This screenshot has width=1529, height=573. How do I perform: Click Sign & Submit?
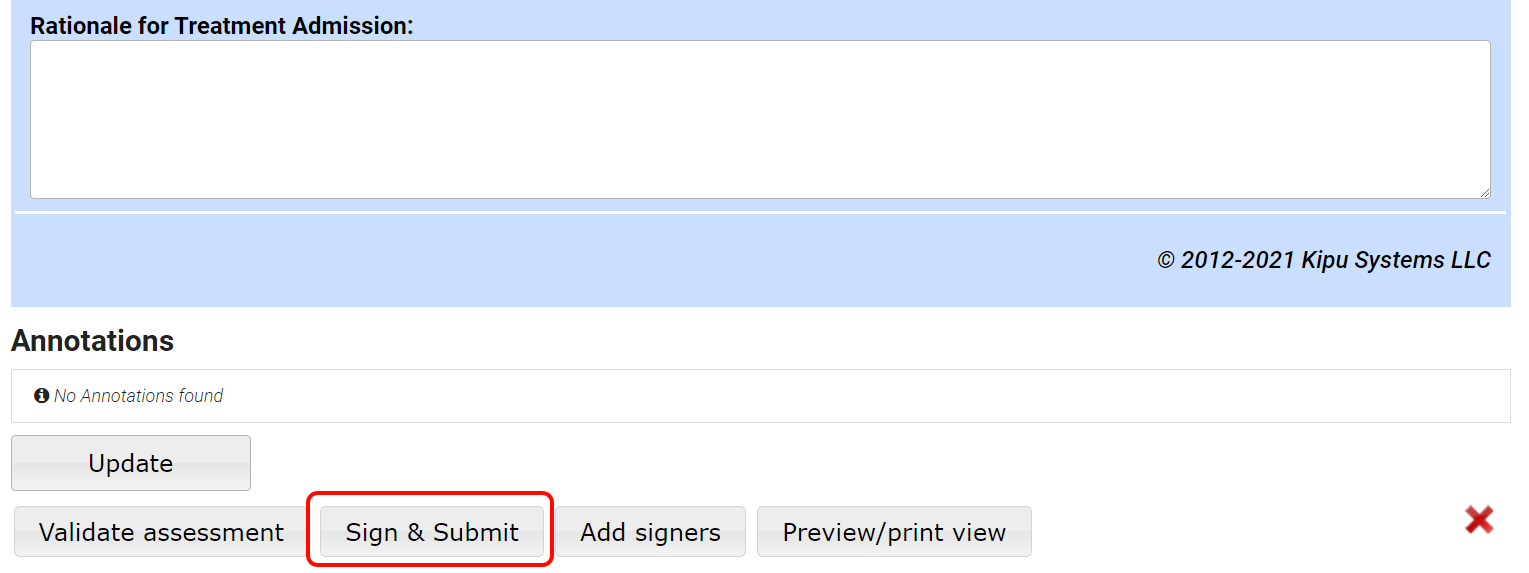point(432,532)
